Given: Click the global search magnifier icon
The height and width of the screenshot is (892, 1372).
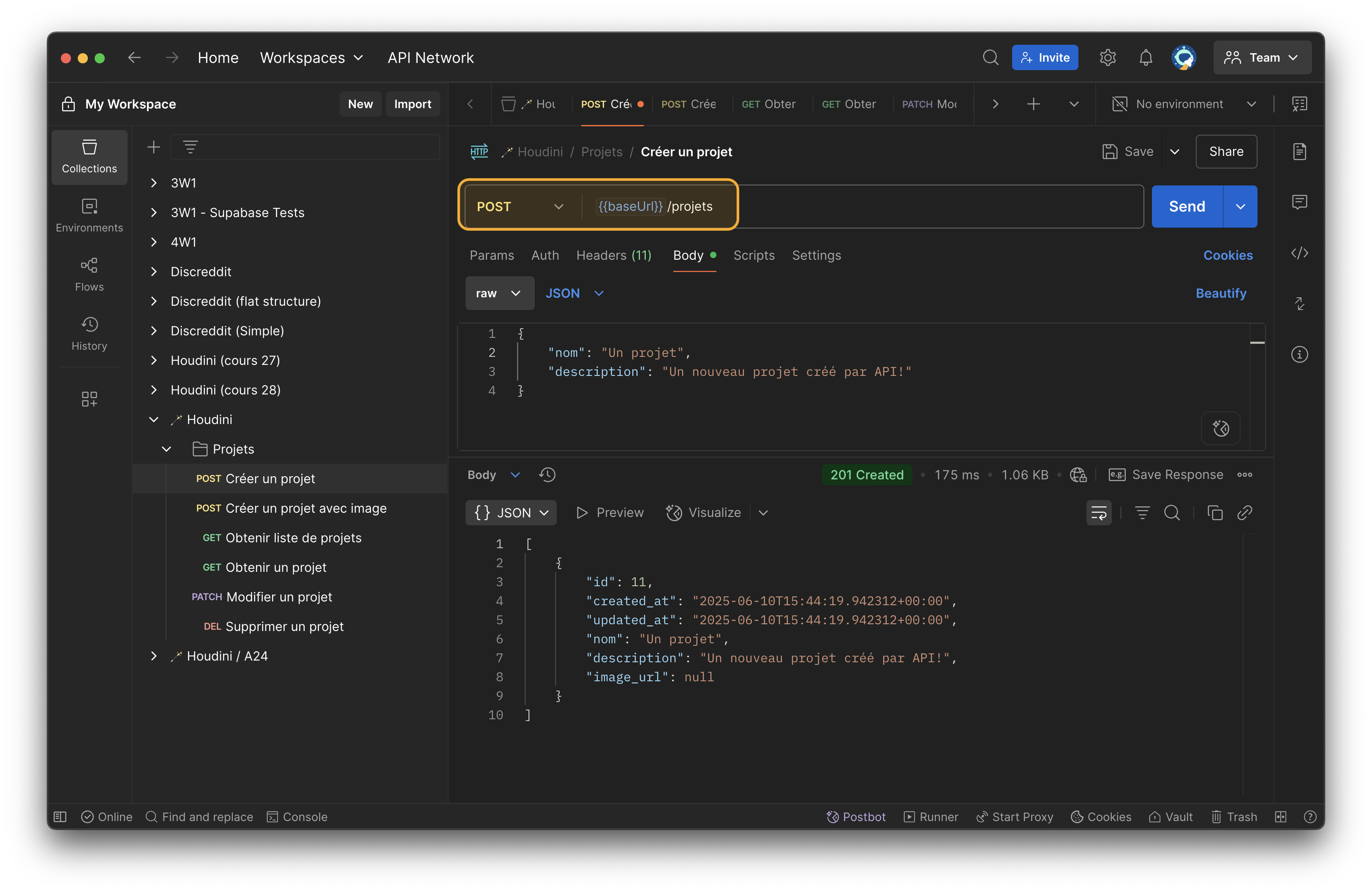Looking at the screenshot, I should pyautogui.click(x=991, y=57).
